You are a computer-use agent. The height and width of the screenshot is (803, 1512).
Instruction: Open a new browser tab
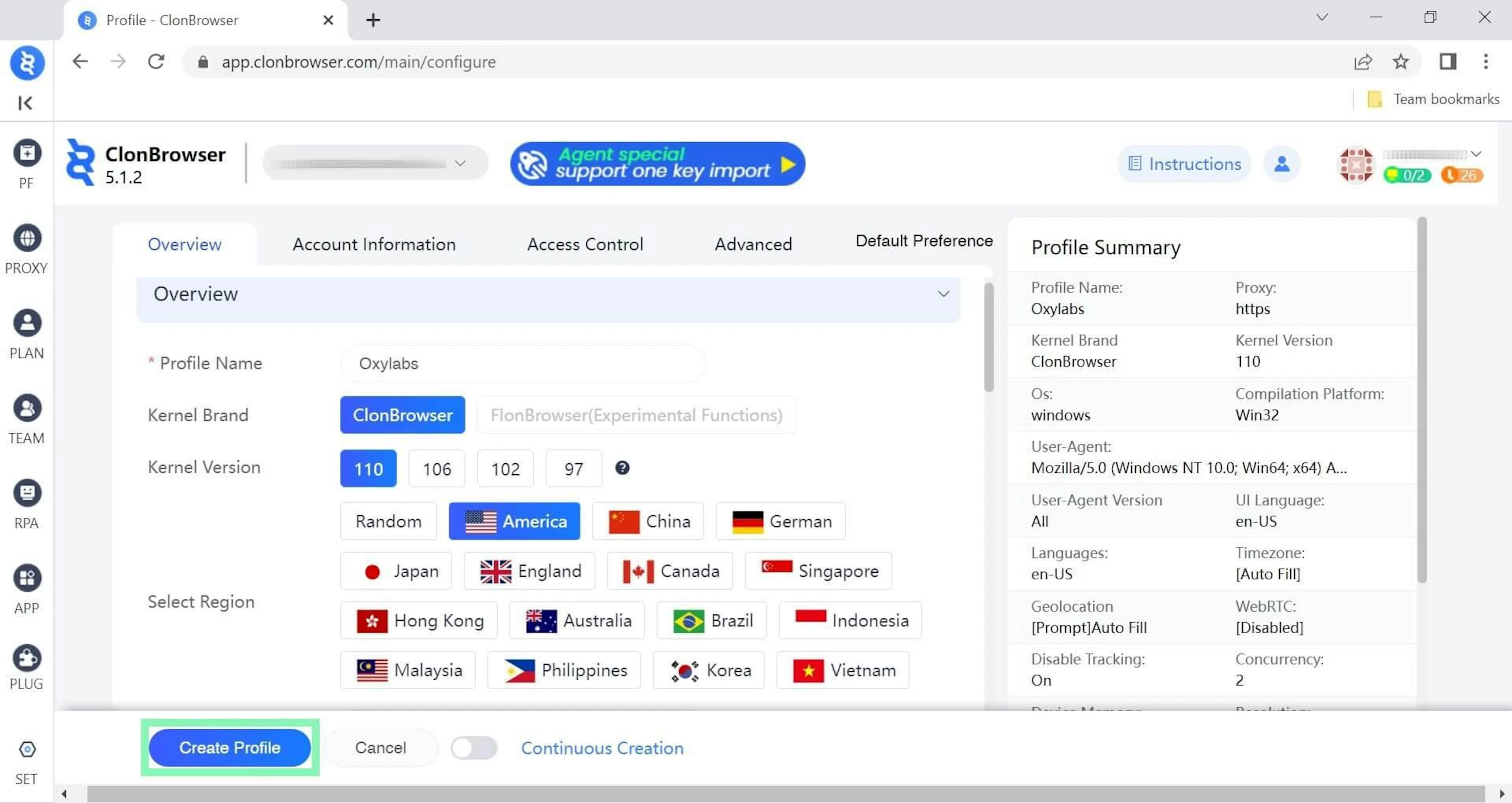click(373, 20)
